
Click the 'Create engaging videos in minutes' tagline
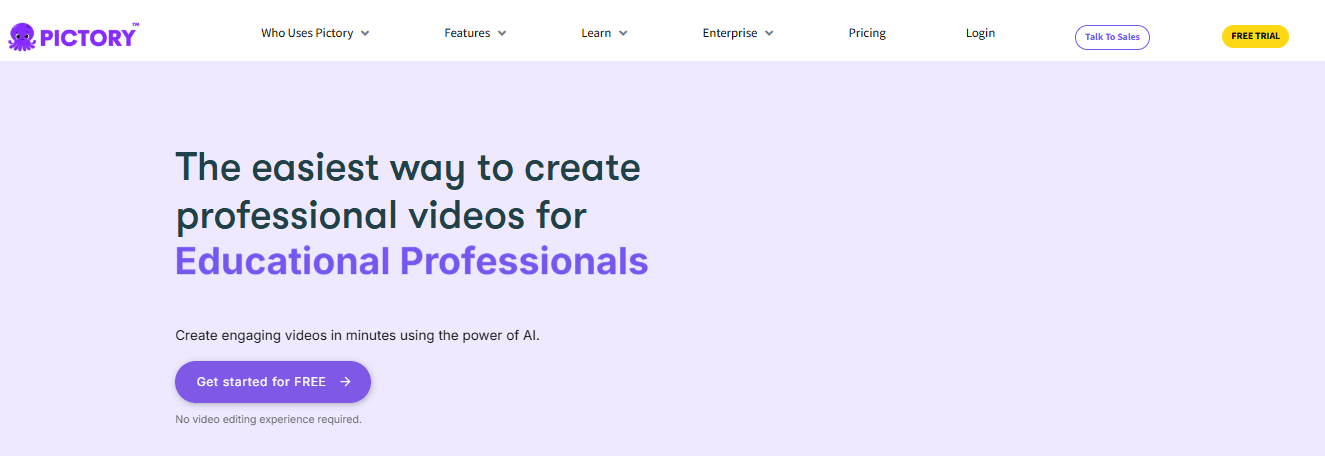click(x=357, y=336)
